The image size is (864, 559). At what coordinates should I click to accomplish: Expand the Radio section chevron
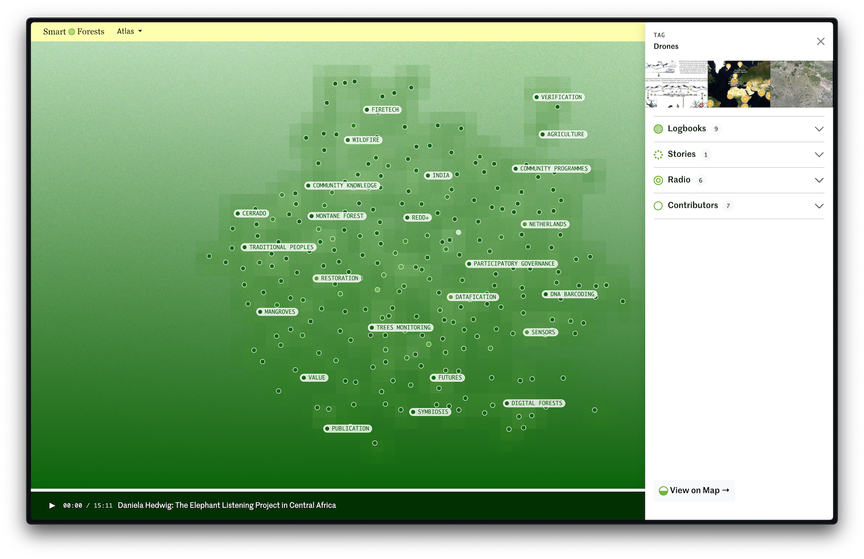(x=819, y=180)
